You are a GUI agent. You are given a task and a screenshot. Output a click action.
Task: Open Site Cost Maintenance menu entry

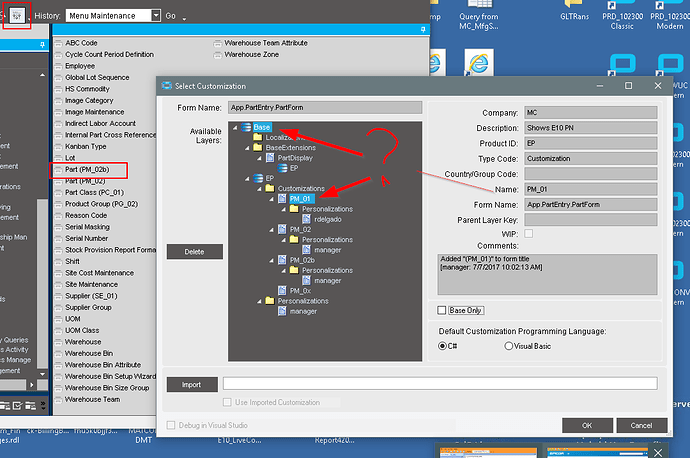(99, 273)
